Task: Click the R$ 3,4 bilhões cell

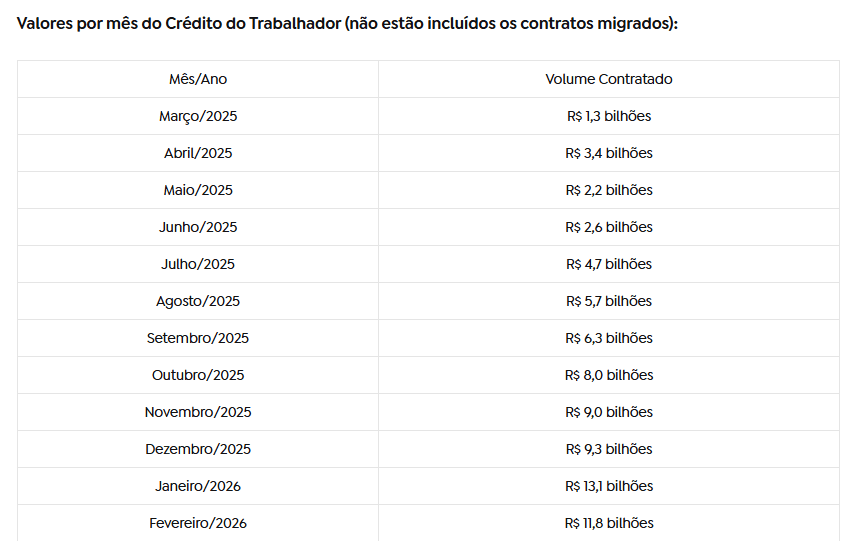Action: tap(609, 153)
